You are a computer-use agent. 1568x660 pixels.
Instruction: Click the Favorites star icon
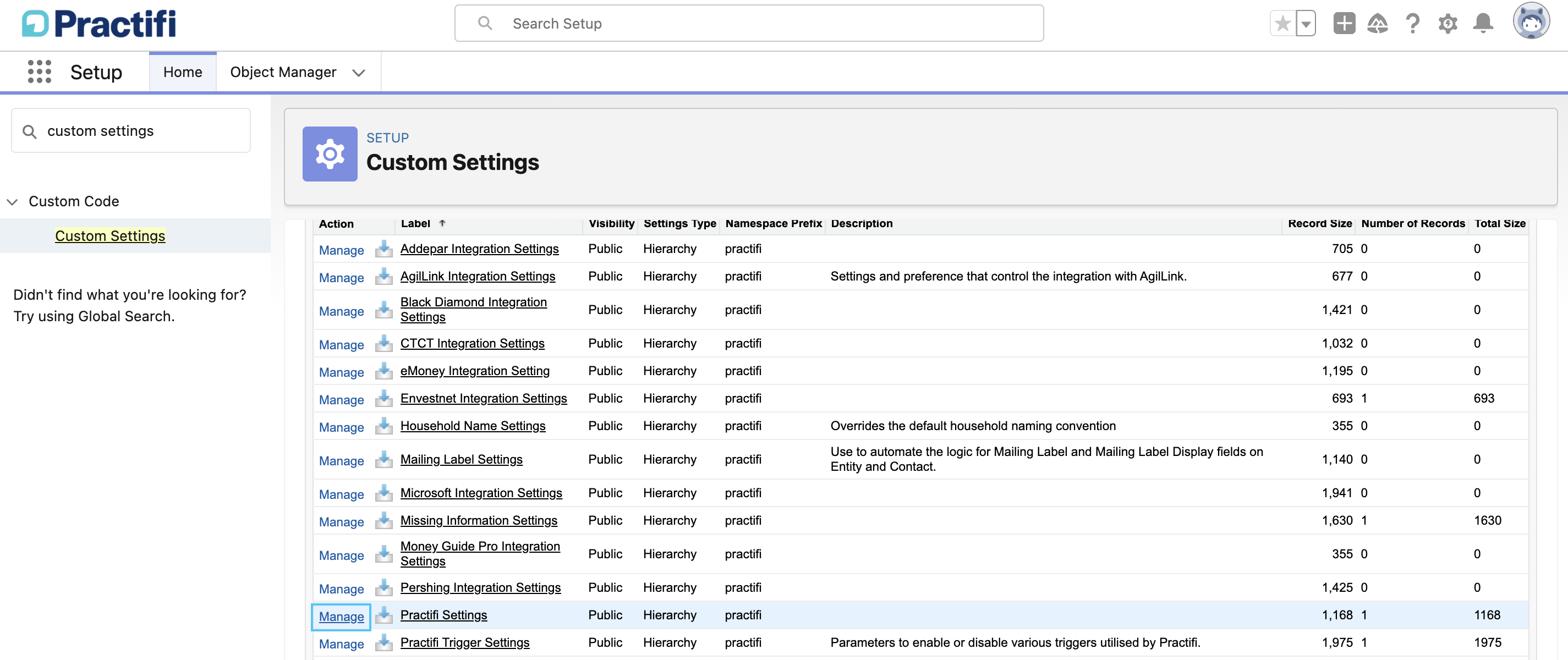1282,24
